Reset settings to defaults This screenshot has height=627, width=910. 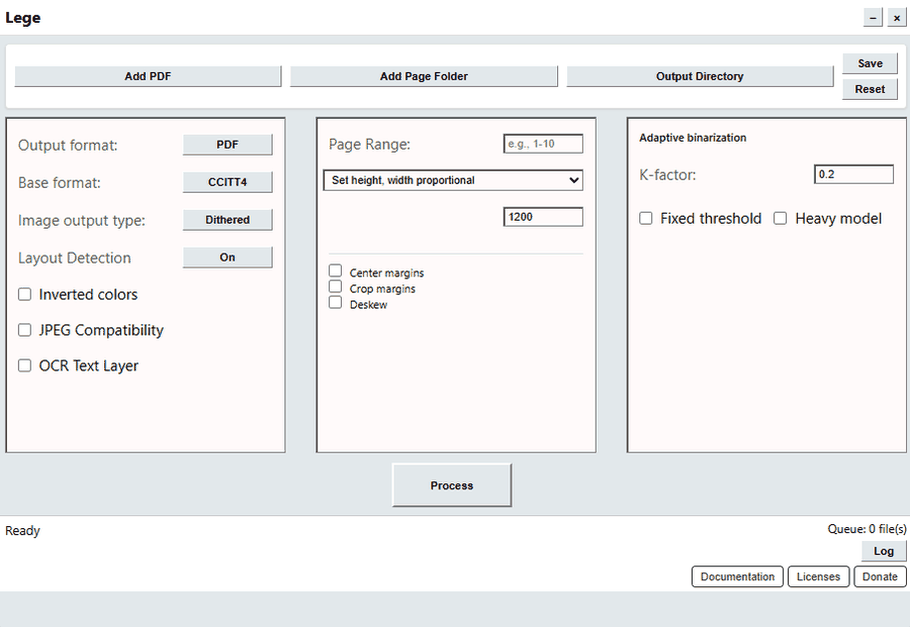tap(870, 89)
